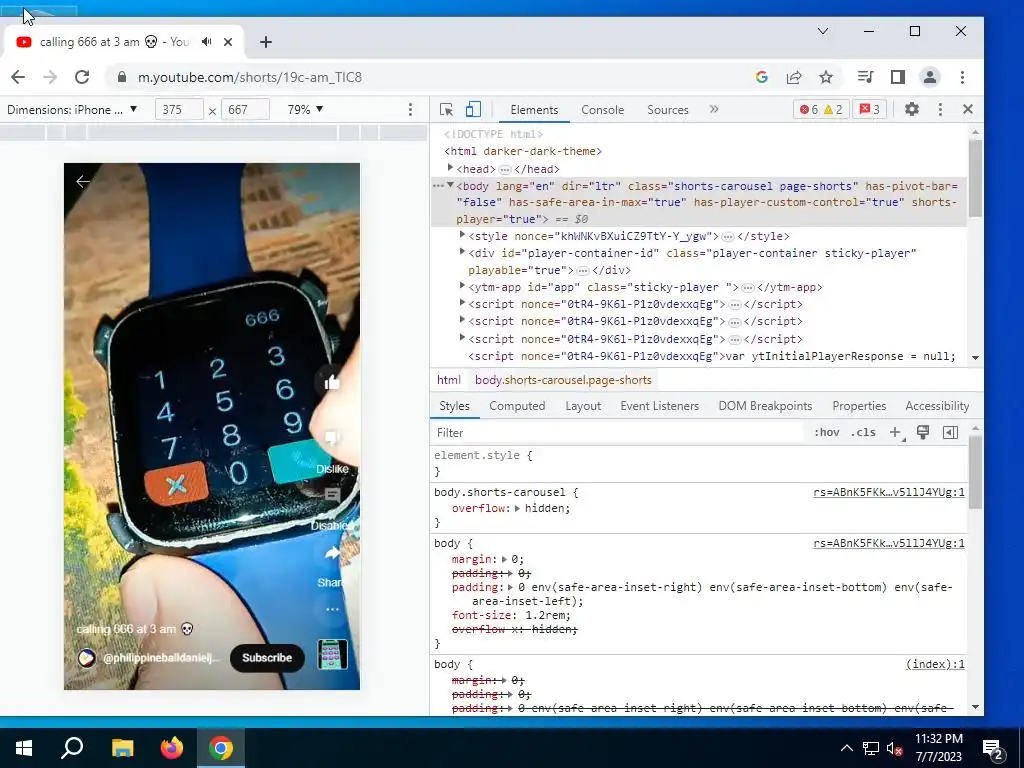Viewport: 1024px width, 768px height.
Task: Open the @philippineballdaniel channel avatar
Action: click(x=87, y=658)
